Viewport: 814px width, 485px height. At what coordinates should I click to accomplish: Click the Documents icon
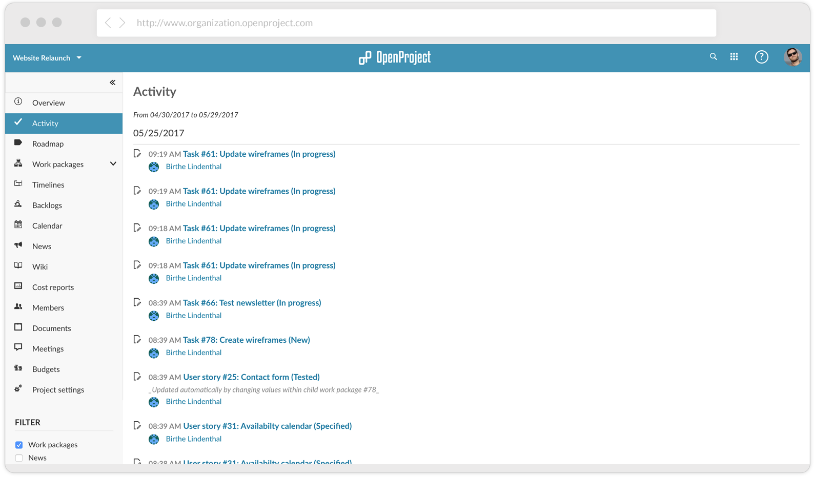[18, 327]
